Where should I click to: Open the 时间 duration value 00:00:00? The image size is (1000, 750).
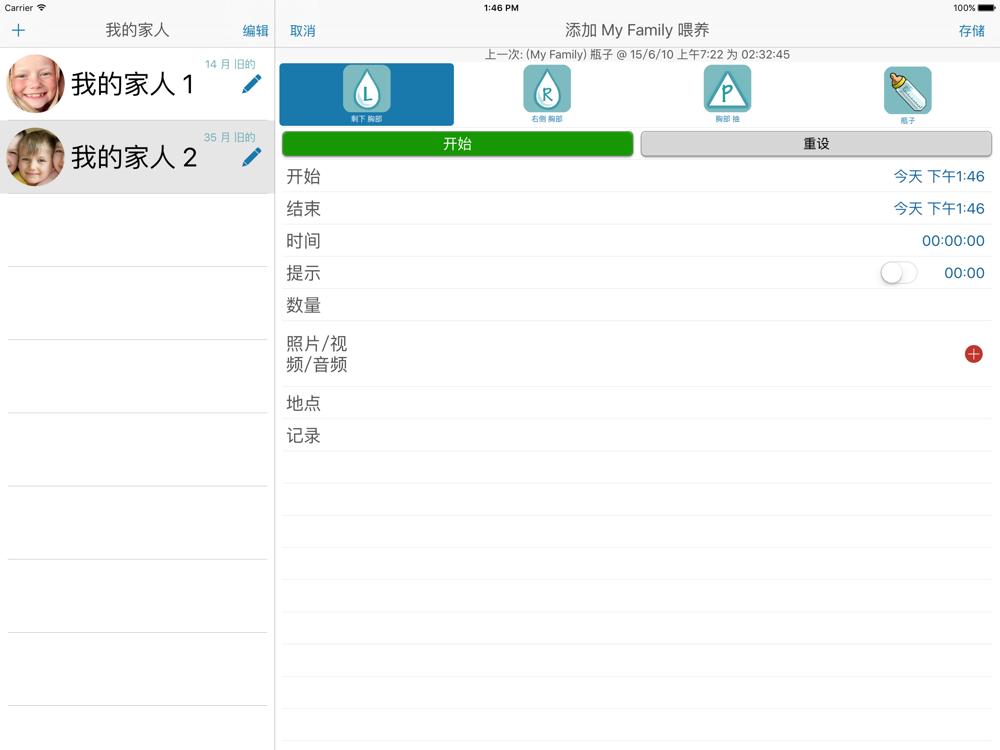point(953,241)
